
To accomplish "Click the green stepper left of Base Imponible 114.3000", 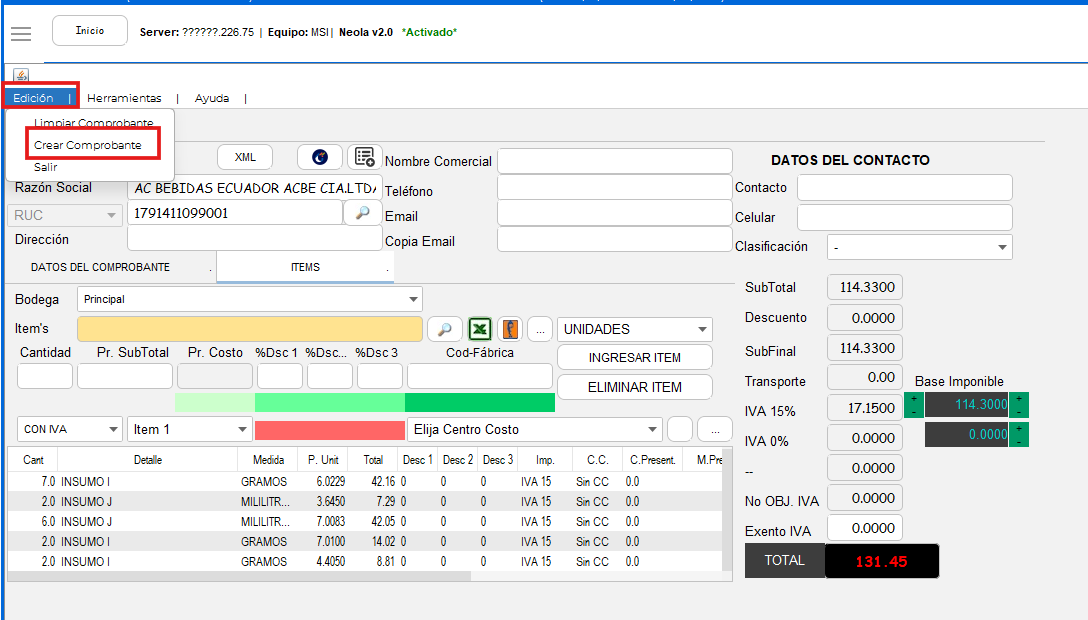I will point(913,405).
